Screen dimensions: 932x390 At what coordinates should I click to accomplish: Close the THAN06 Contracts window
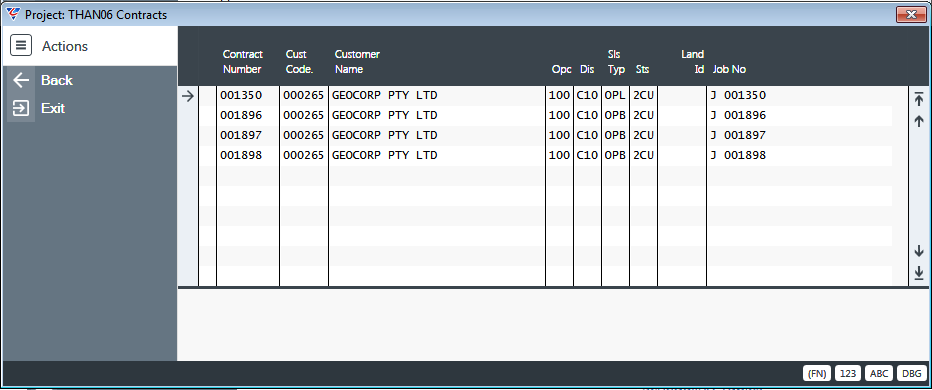(x=911, y=14)
